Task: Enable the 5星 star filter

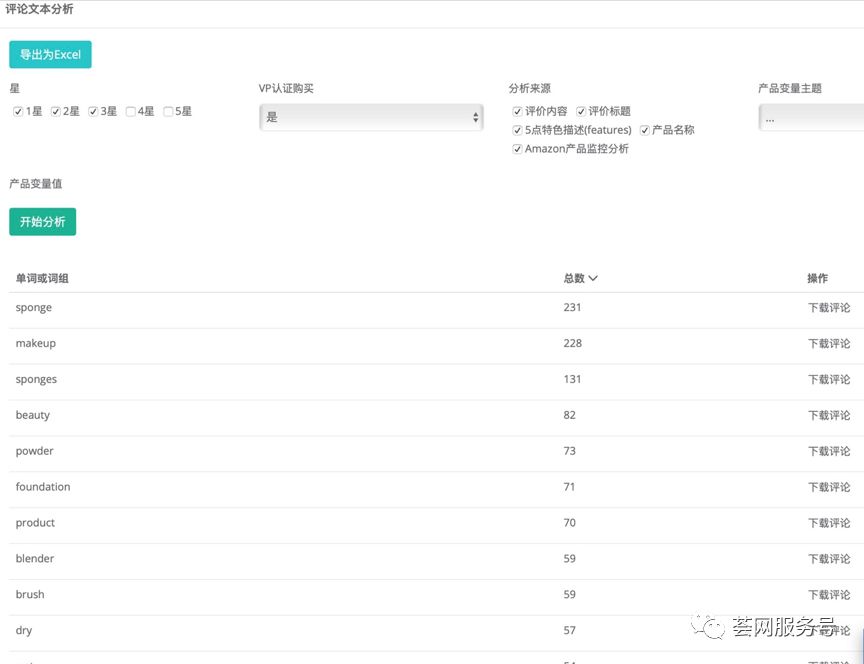Action: (x=168, y=111)
